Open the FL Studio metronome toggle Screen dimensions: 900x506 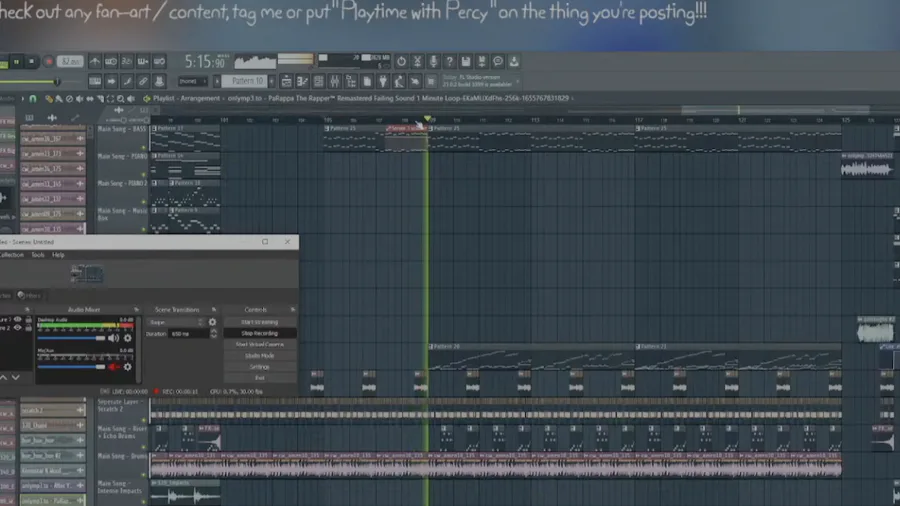point(95,61)
